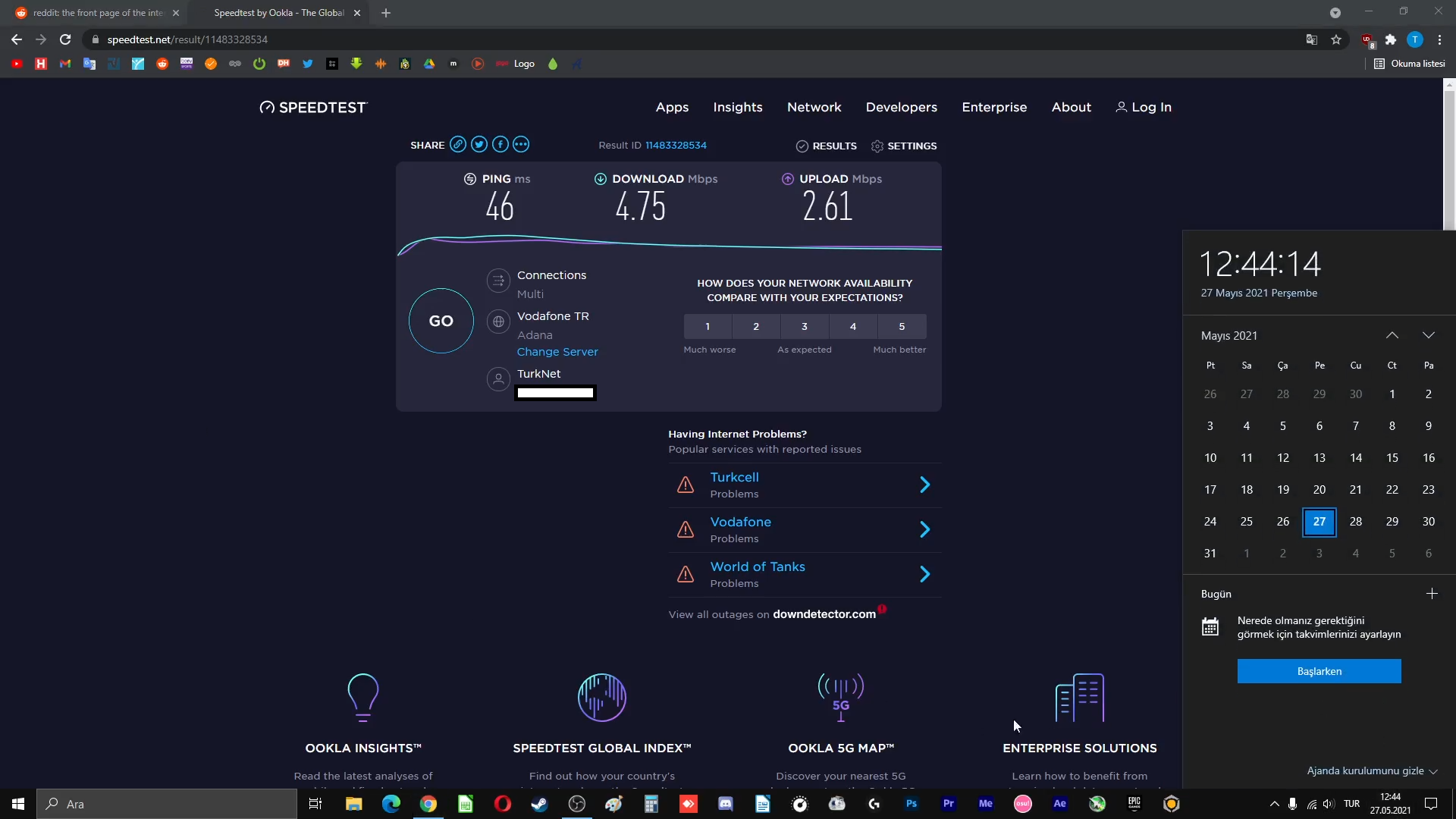Rate network availability as 1
Screen dimensions: 1456x819
pos(708,327)
